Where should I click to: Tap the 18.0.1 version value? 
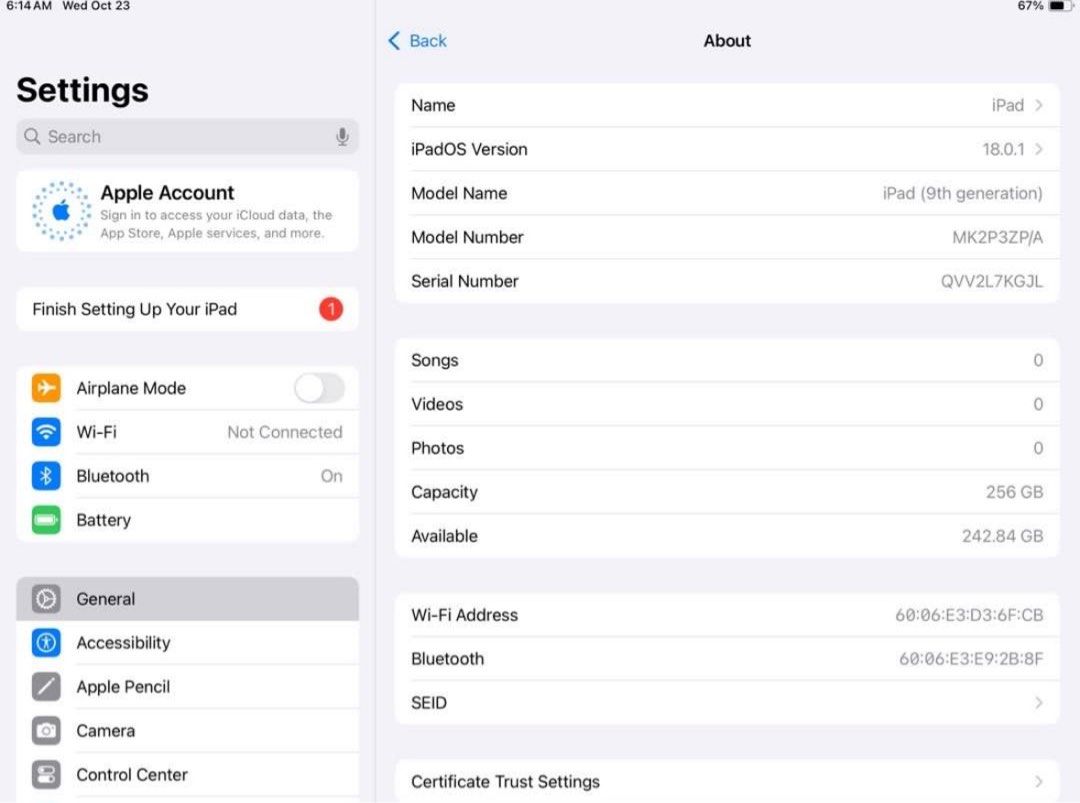pos(1004,149)
